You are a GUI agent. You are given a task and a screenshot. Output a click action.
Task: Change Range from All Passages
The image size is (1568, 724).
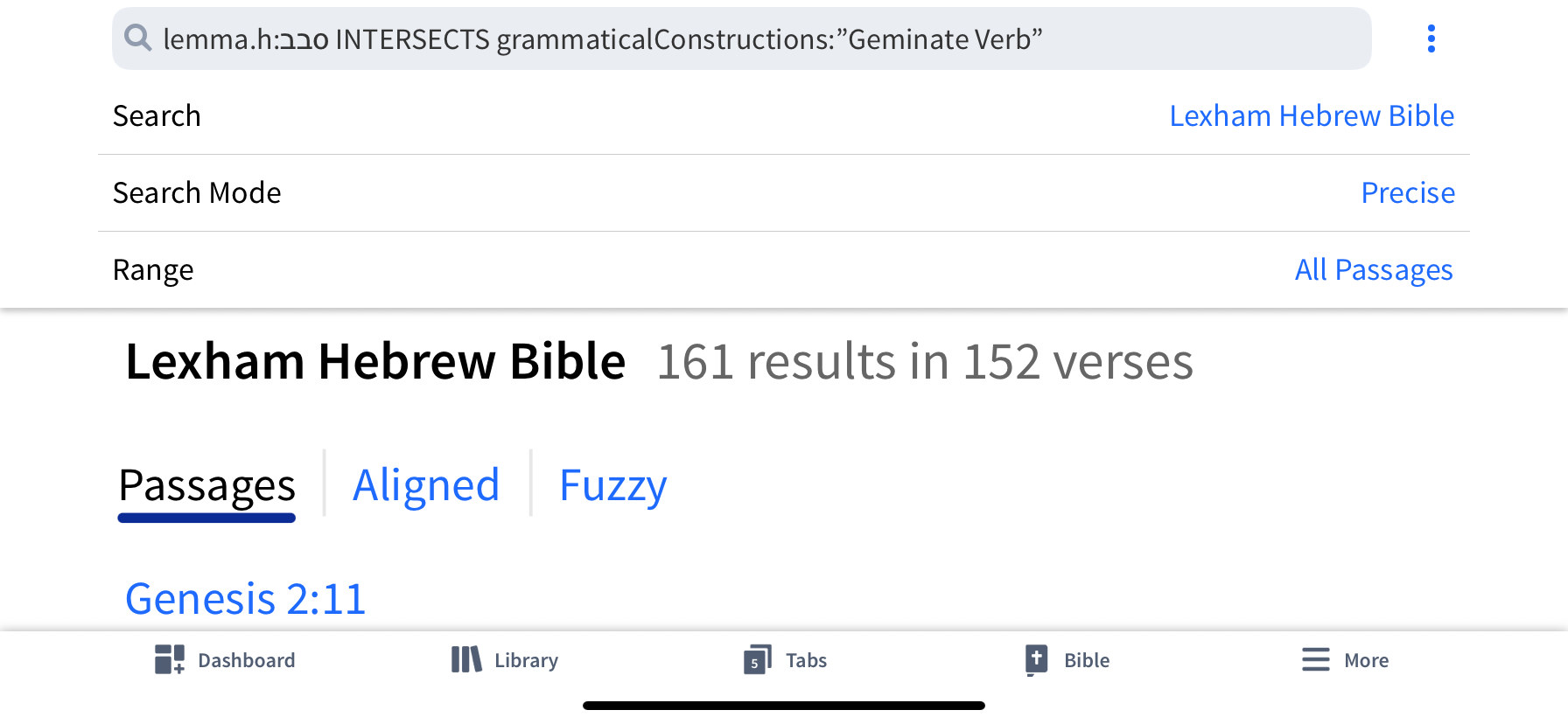point(1374,269)
